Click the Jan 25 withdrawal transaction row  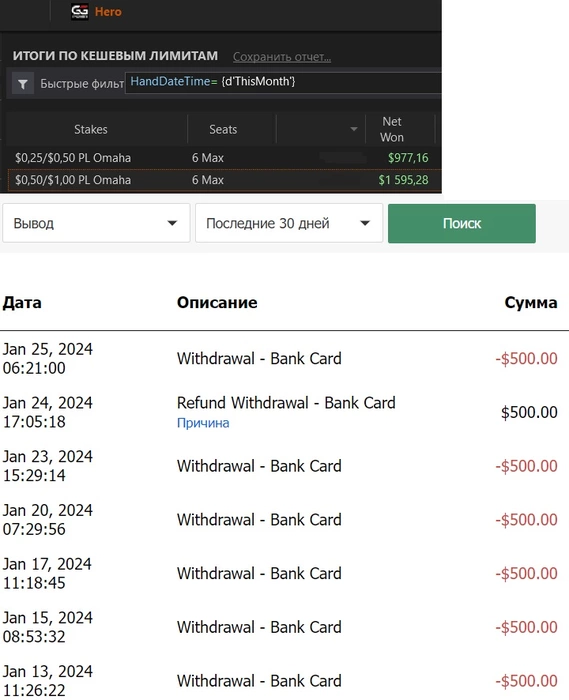point(280,358)
